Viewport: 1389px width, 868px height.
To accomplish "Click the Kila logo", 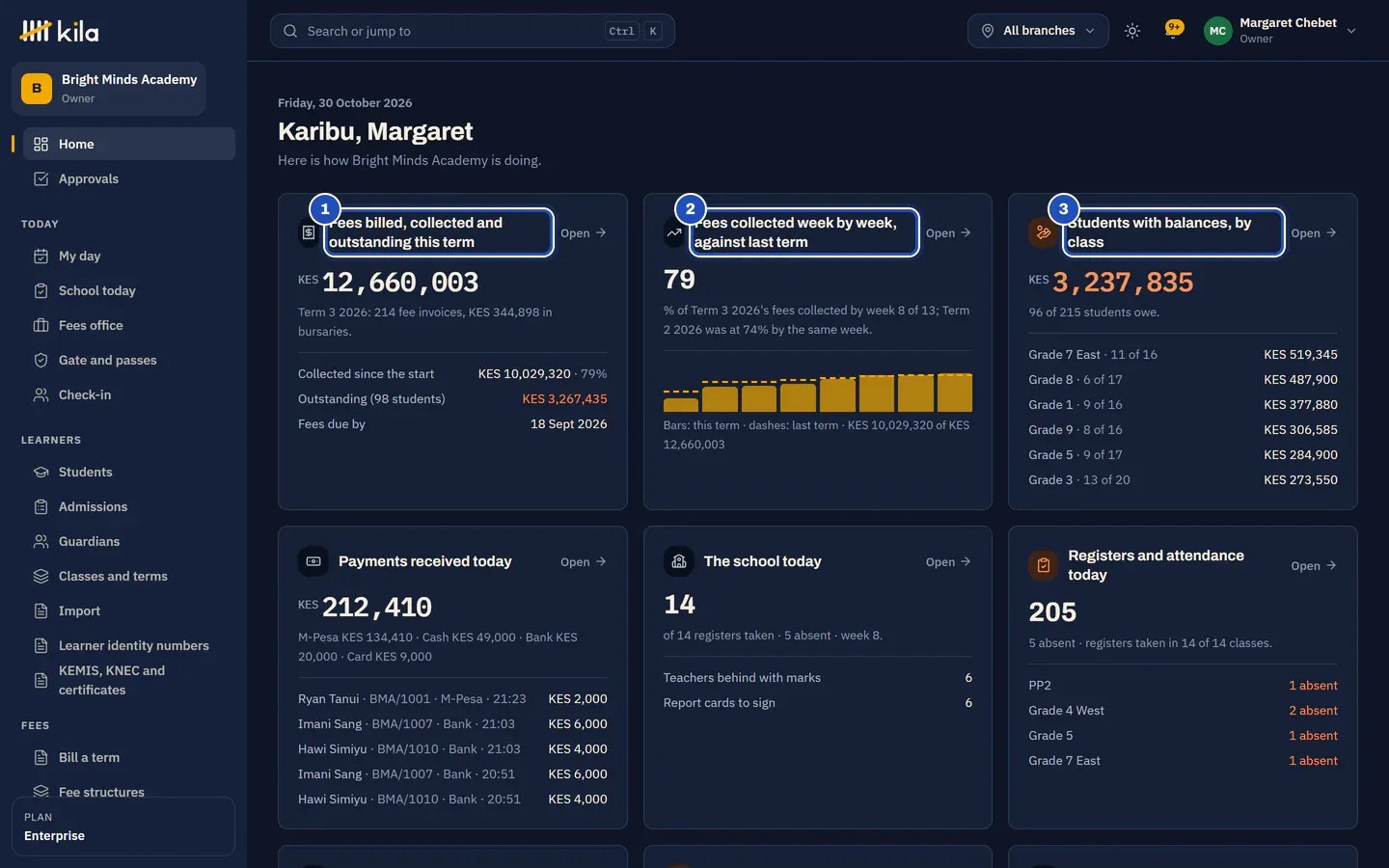I will [x=59, y=31].
